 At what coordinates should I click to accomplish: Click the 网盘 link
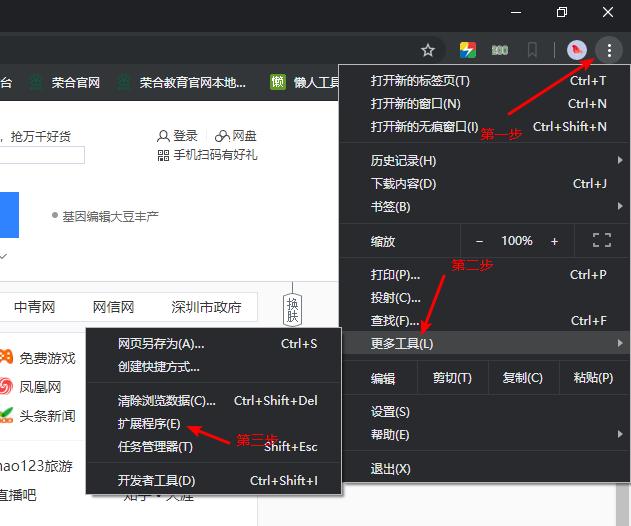click(x=244, y=136)
